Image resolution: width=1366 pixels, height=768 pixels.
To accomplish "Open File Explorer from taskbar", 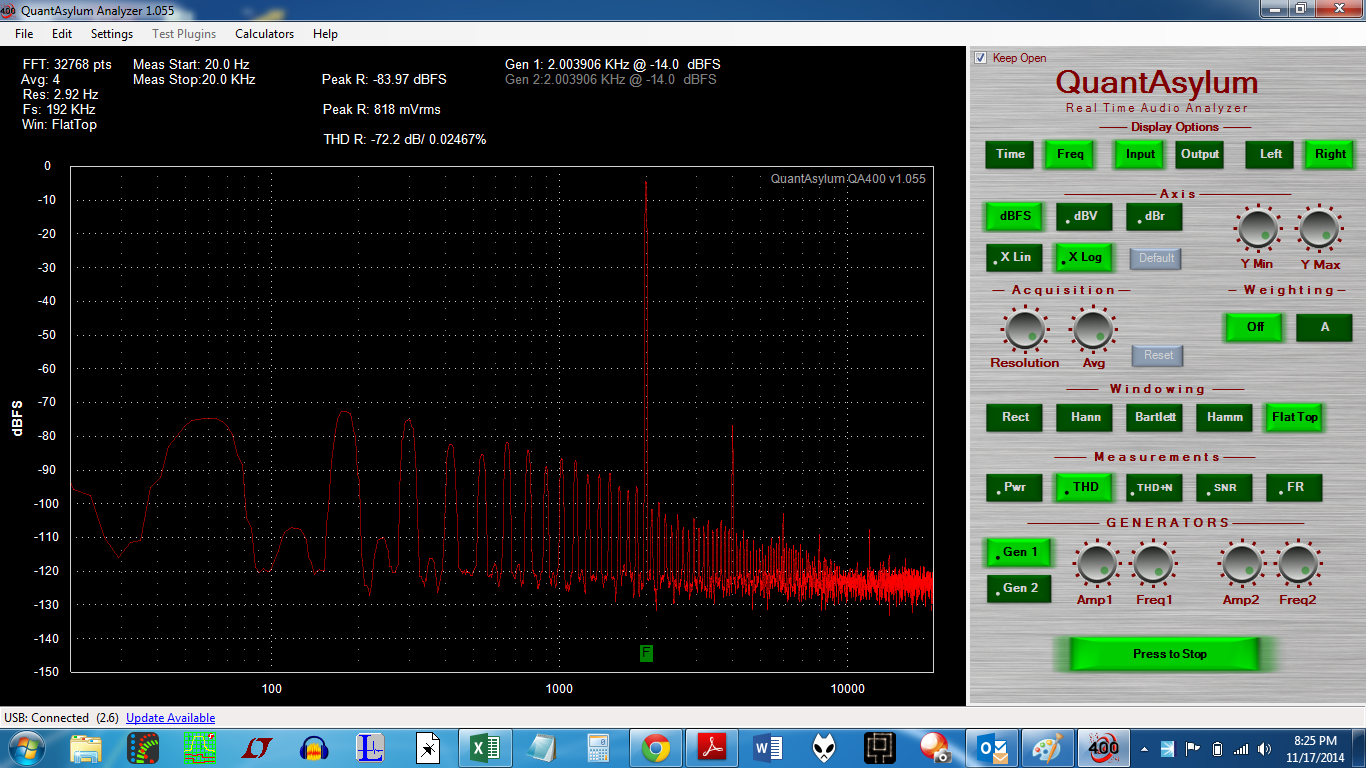I will coord(86,748).
